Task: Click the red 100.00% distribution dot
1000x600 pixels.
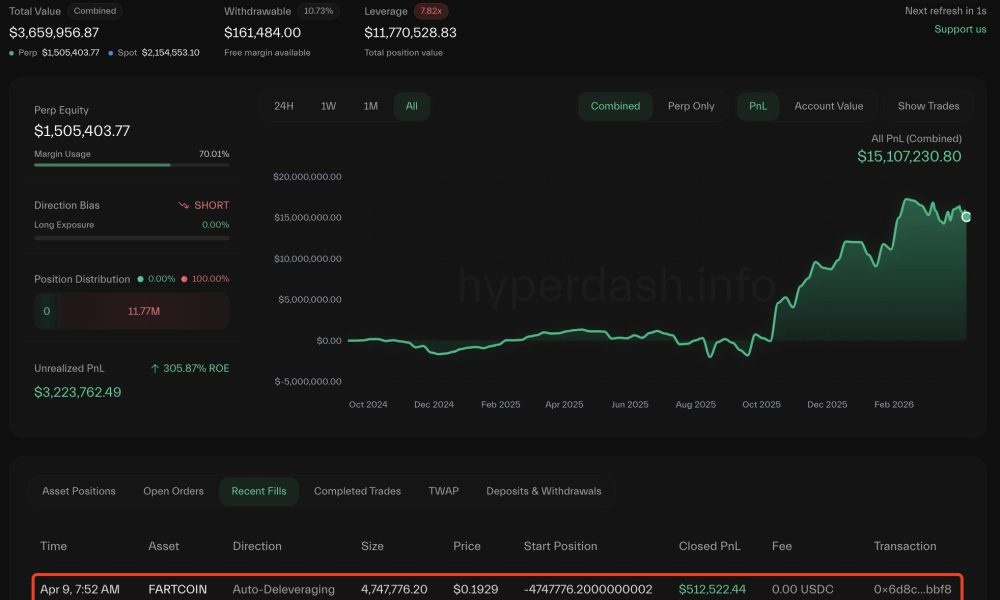Action: (x=185, y=278)
